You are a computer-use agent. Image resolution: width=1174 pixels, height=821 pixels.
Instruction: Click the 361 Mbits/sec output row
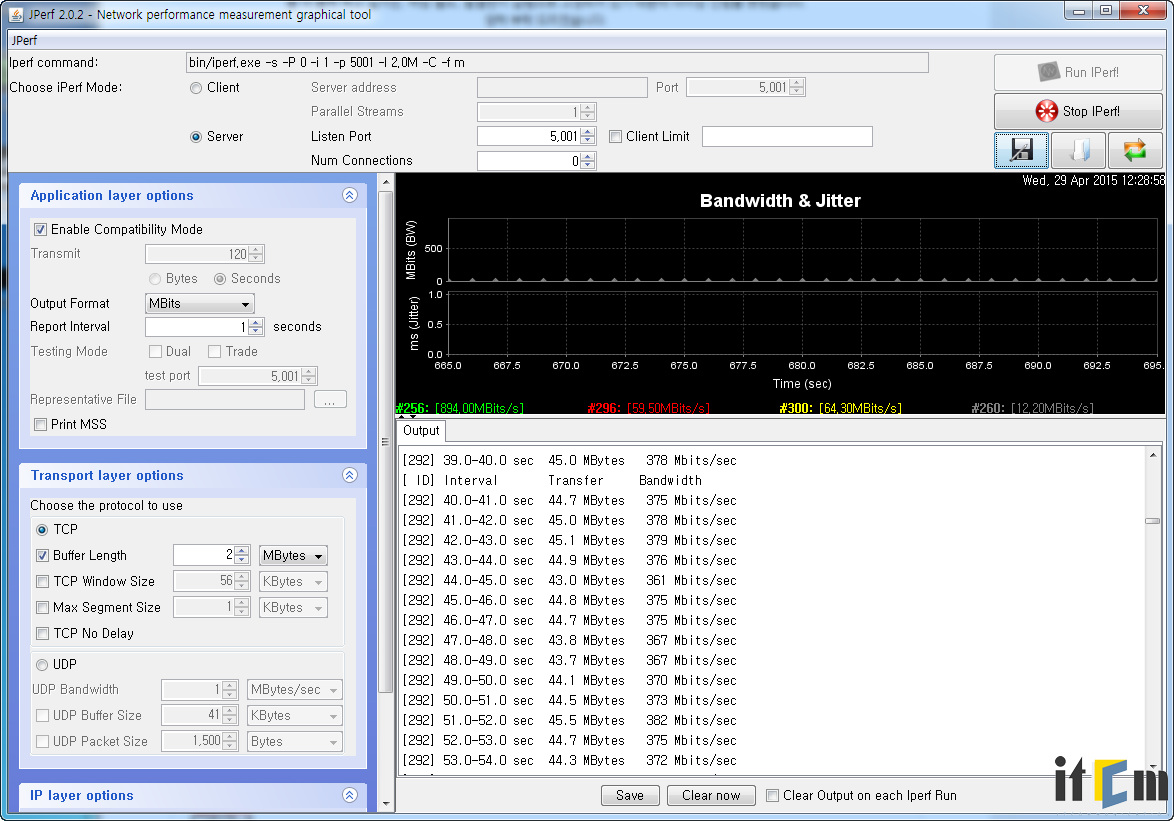(570, 580)
